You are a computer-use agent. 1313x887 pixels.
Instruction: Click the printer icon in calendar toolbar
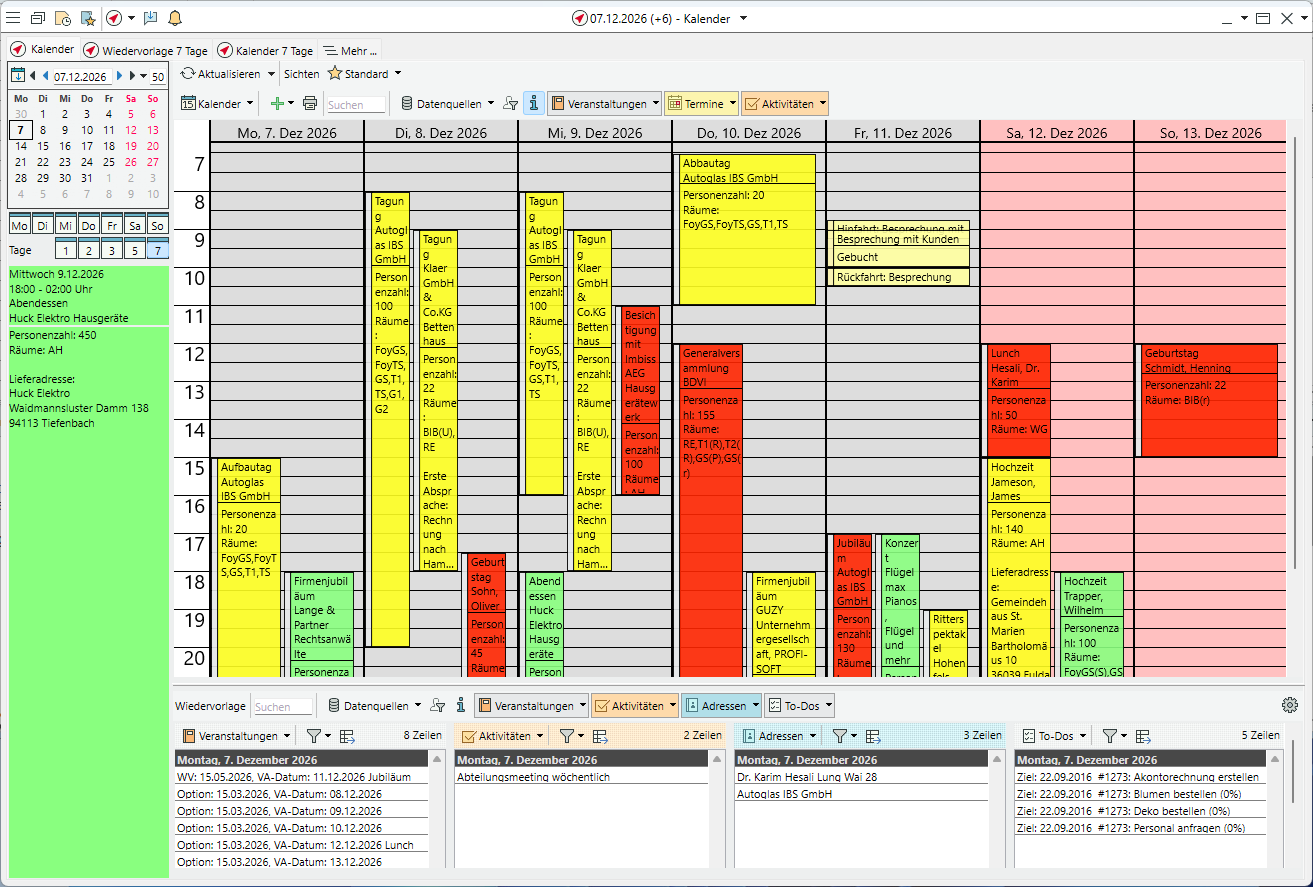(310, 103)
